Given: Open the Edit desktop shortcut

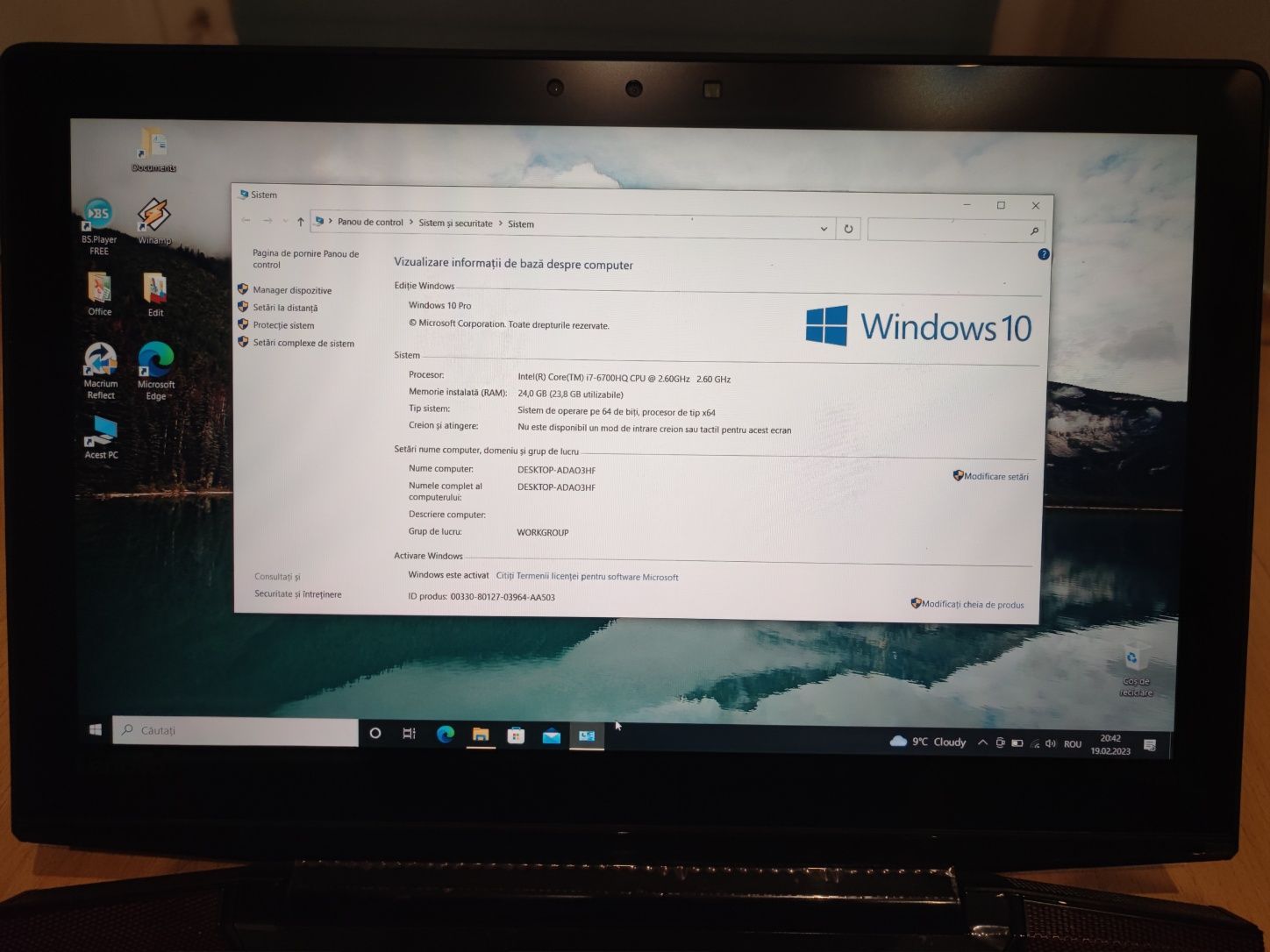Looking at the screenshot, I should pos(155,295).
